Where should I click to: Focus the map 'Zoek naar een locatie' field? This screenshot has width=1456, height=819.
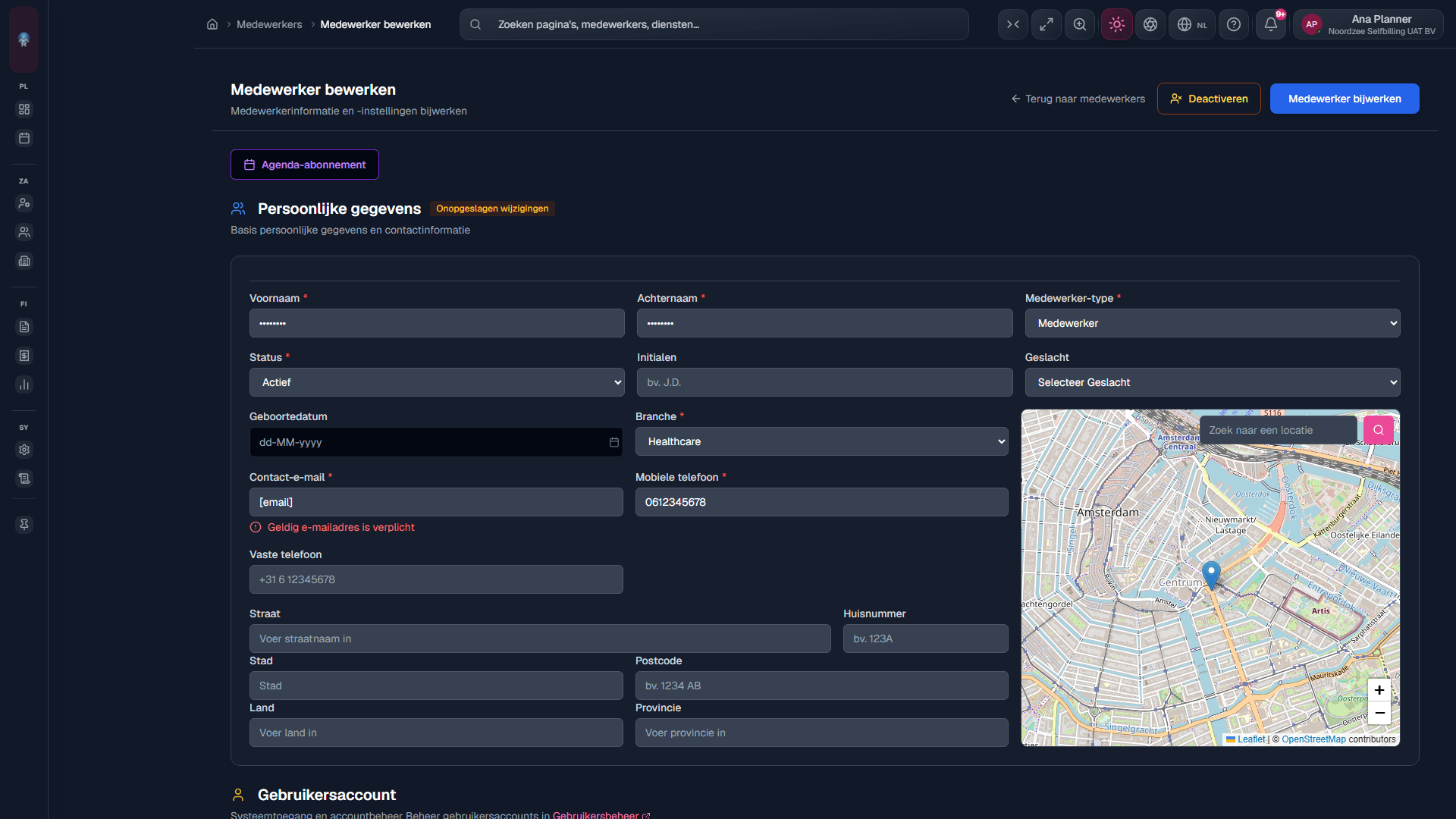1278,430
